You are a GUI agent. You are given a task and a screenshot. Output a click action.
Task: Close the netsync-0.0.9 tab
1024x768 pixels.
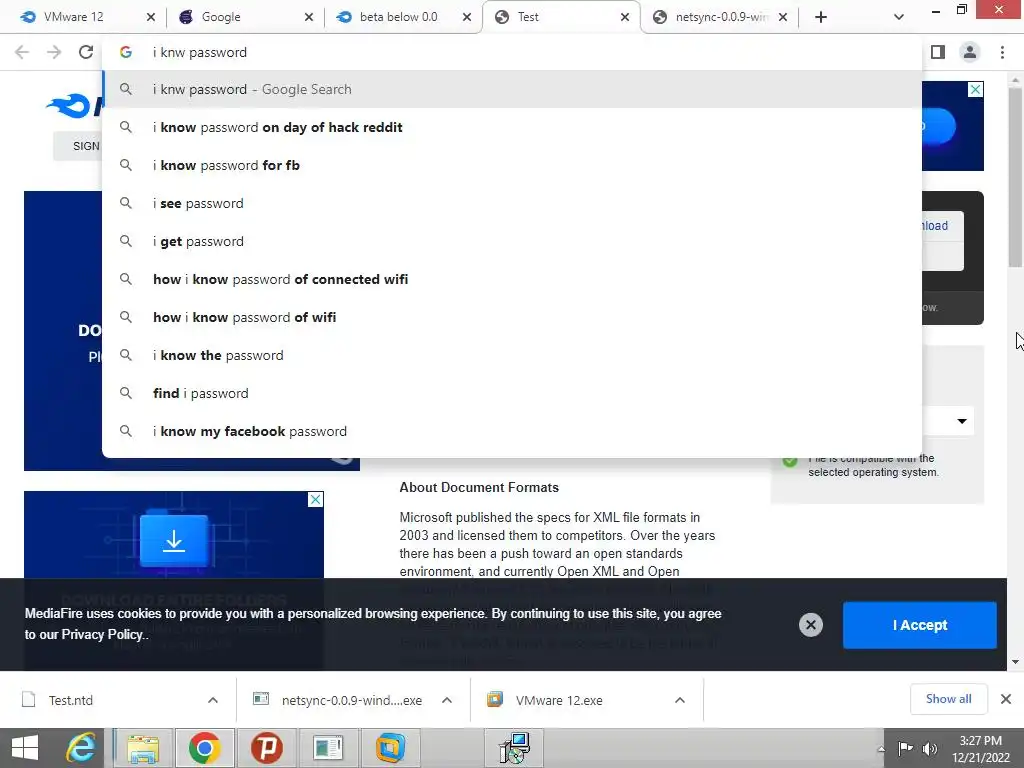(783, 17)
